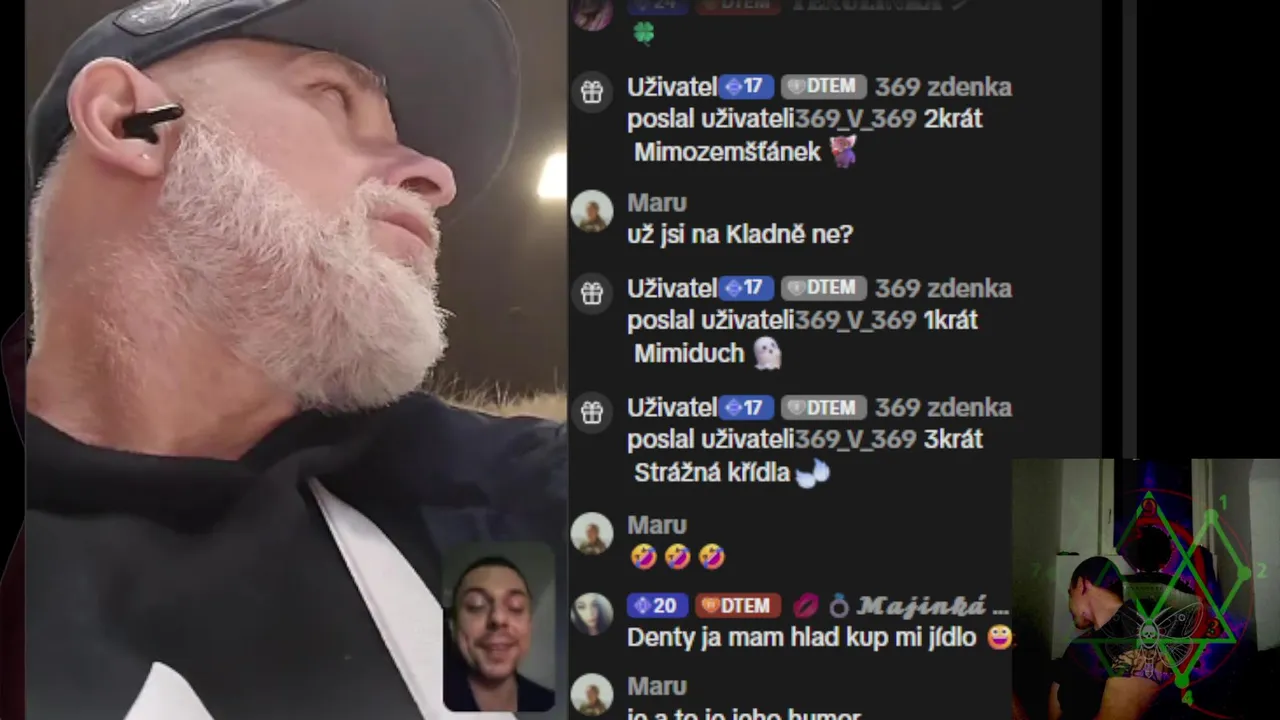Screen dimensions: 1280x720
Task: Click Maru's avatar beside laughing emojis
Action: point(592,534)
